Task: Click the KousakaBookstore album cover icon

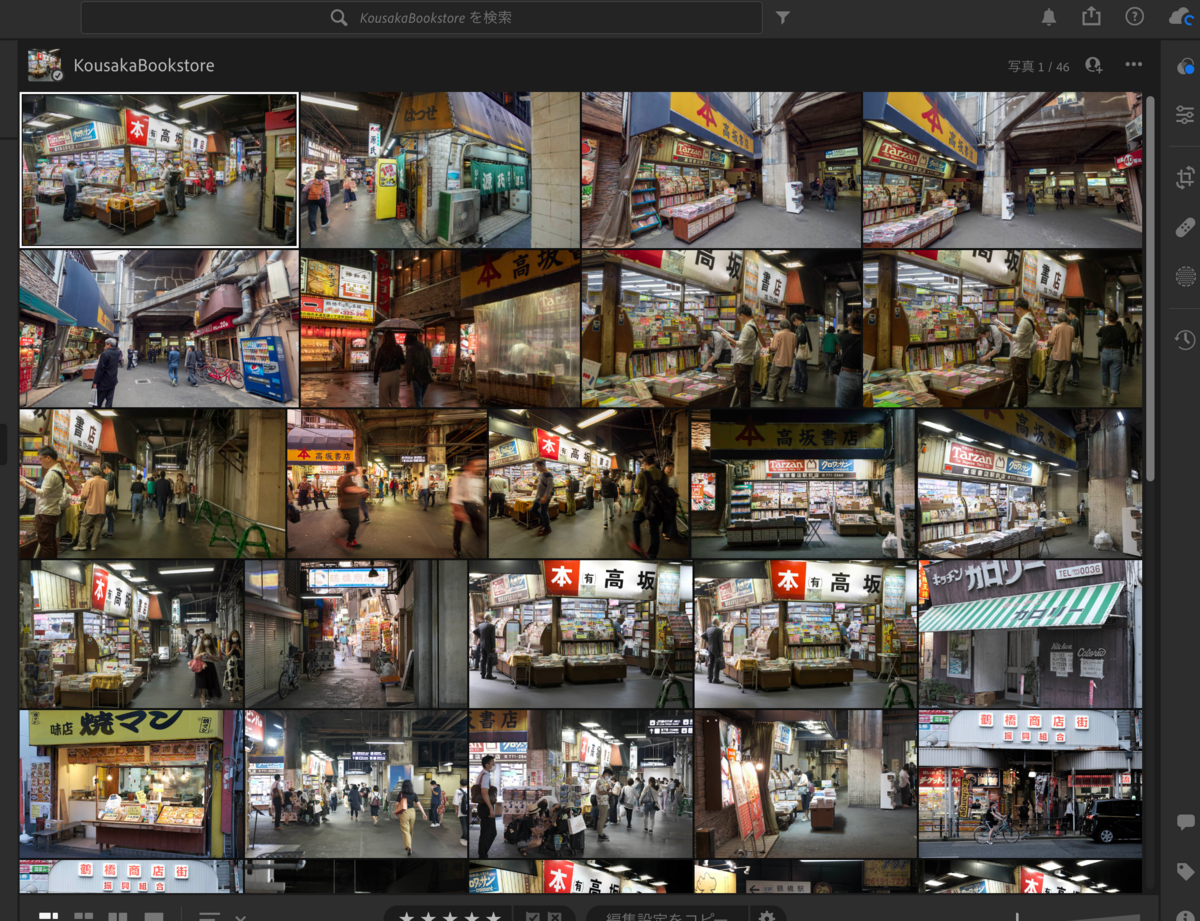Action: click(x=45, y=65)
